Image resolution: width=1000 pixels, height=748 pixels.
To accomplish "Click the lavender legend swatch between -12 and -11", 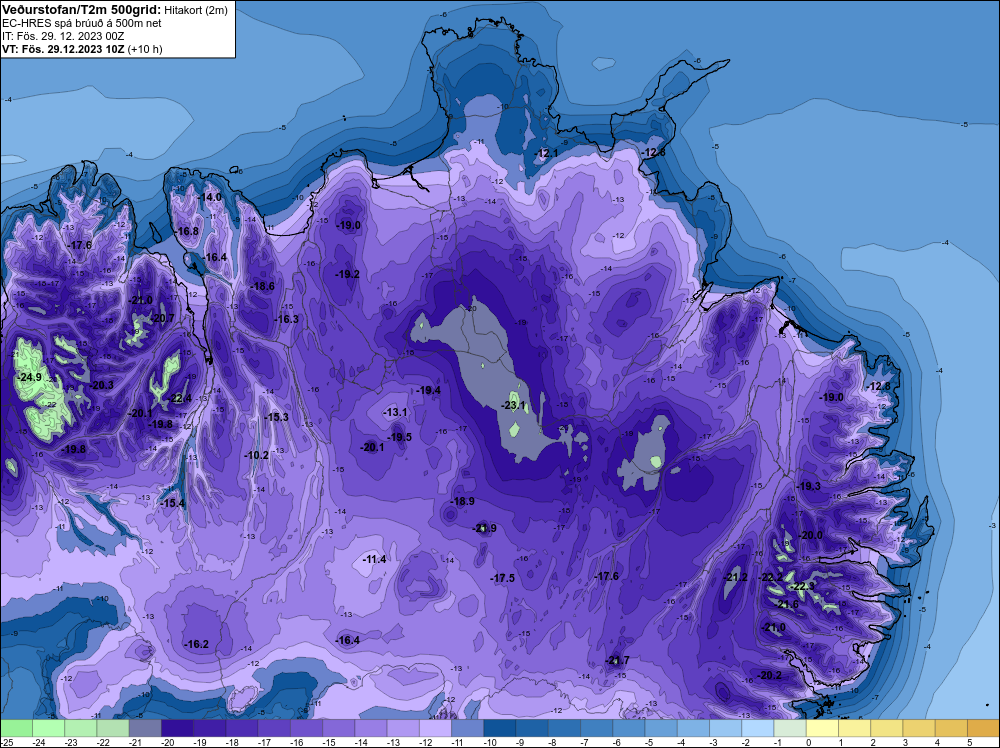I will tap(436, 728).
